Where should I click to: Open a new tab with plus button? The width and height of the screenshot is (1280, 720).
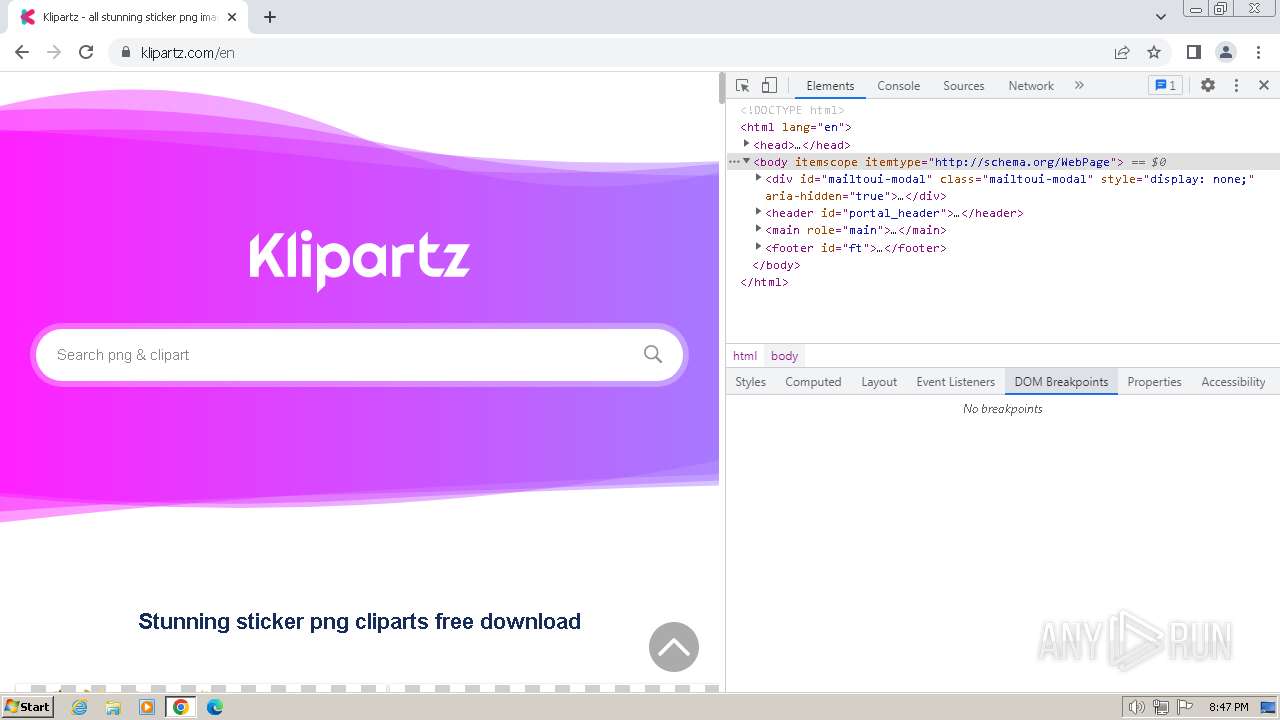(x=269, y=17)
